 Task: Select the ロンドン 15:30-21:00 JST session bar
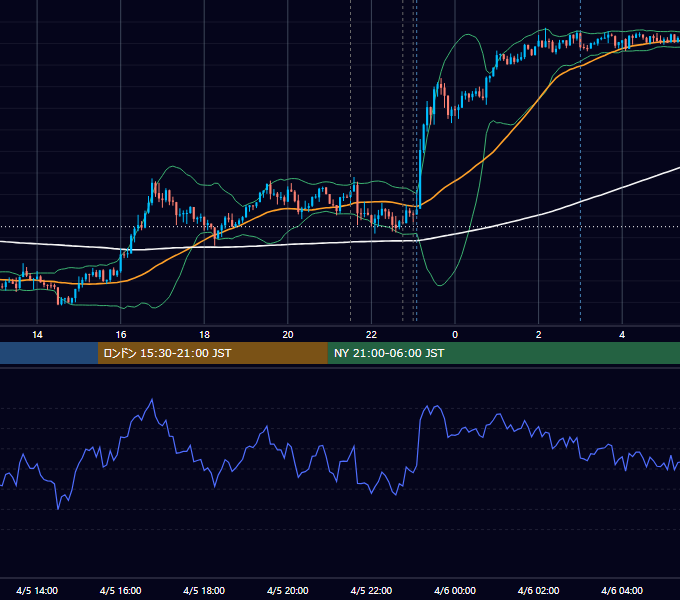click(212, 353)
